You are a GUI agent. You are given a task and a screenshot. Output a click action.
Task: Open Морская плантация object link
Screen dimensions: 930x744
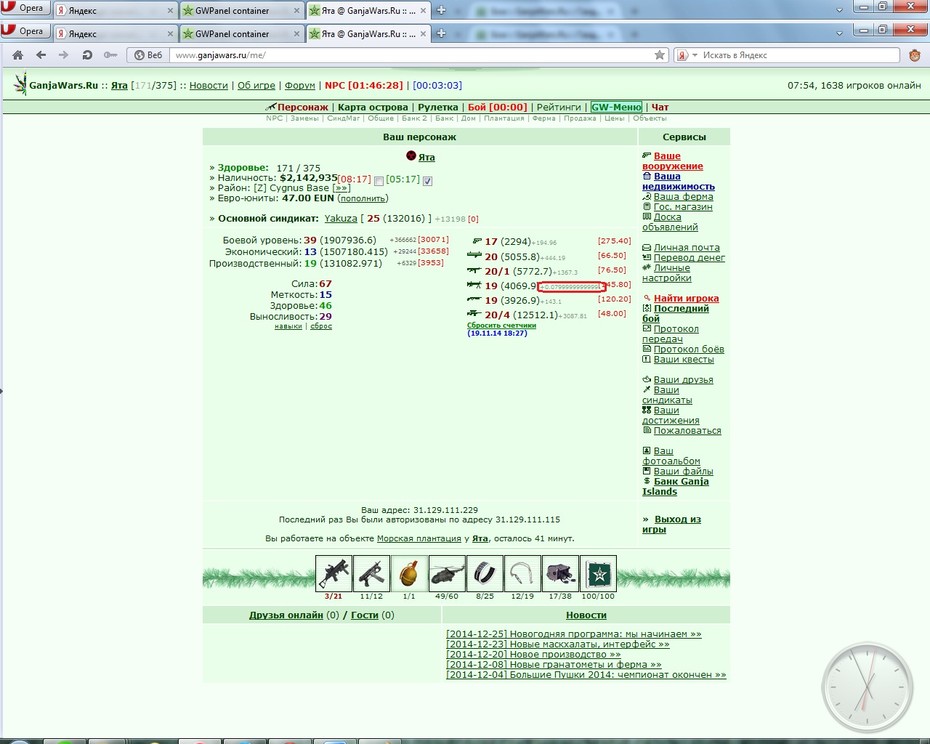click(419, 539)
